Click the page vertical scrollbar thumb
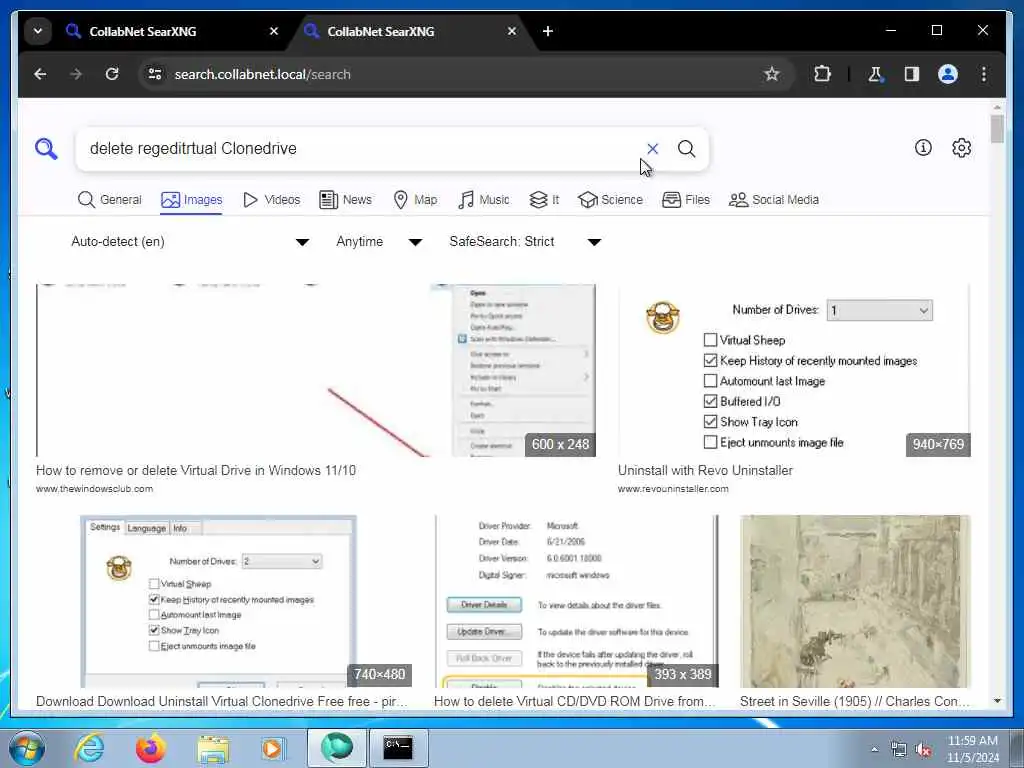This screenshot has width=1024, height=768. [x=997, y=129]
